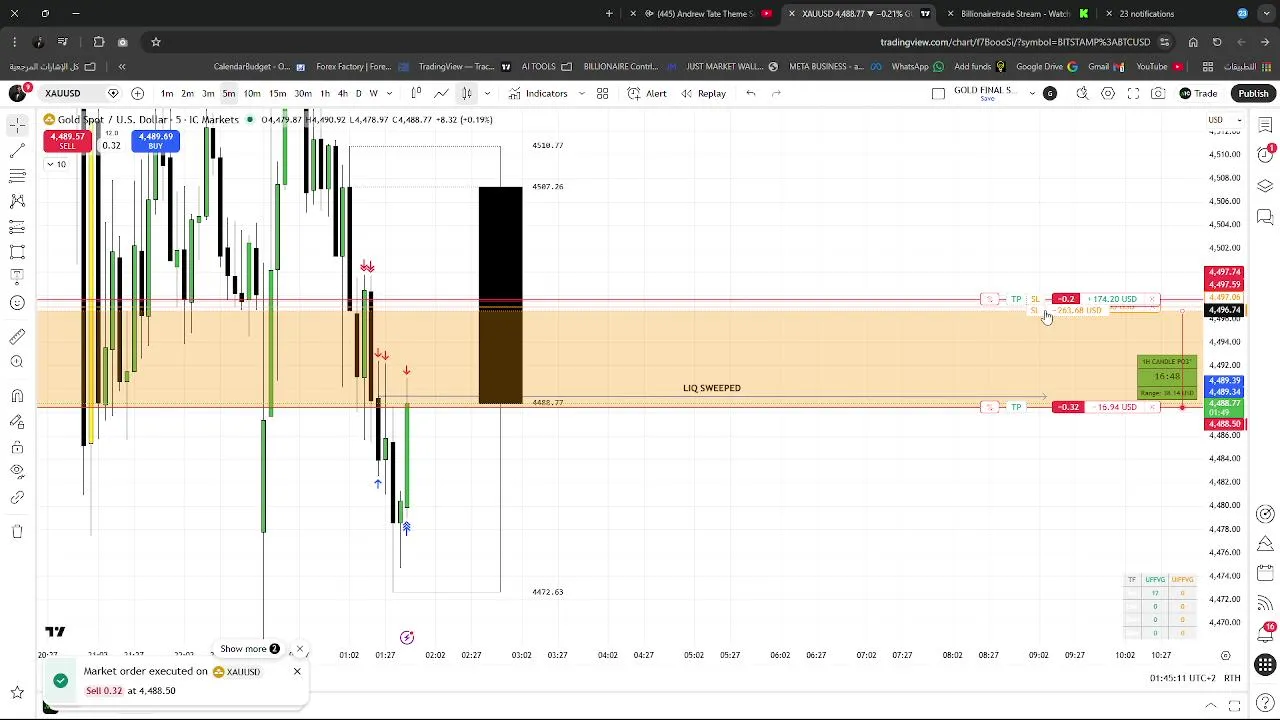1280x720 pixels.
Task: Open chart settings gear
Action: pos(1108,93)
